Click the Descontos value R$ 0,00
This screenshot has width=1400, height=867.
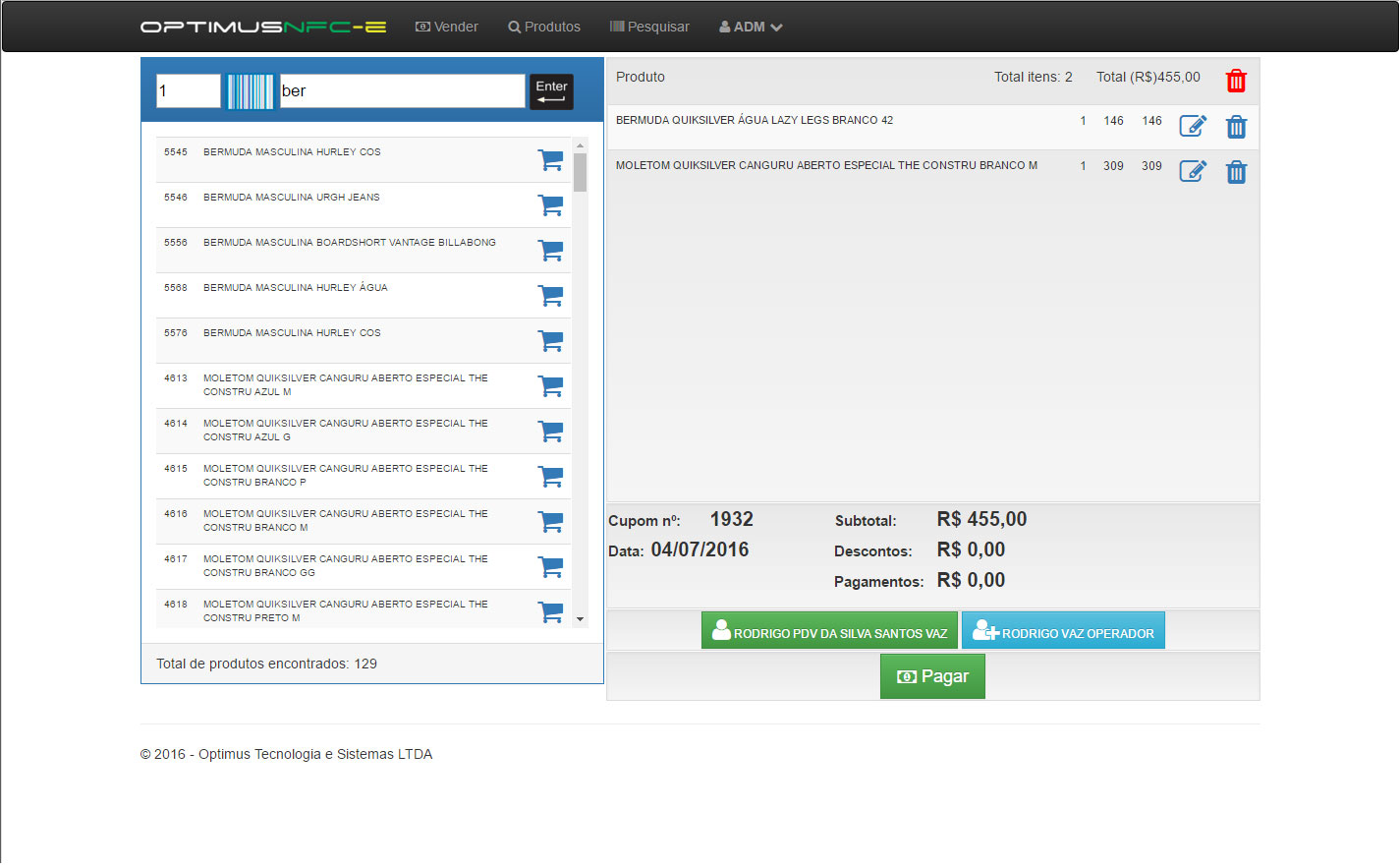click(971, 549)
